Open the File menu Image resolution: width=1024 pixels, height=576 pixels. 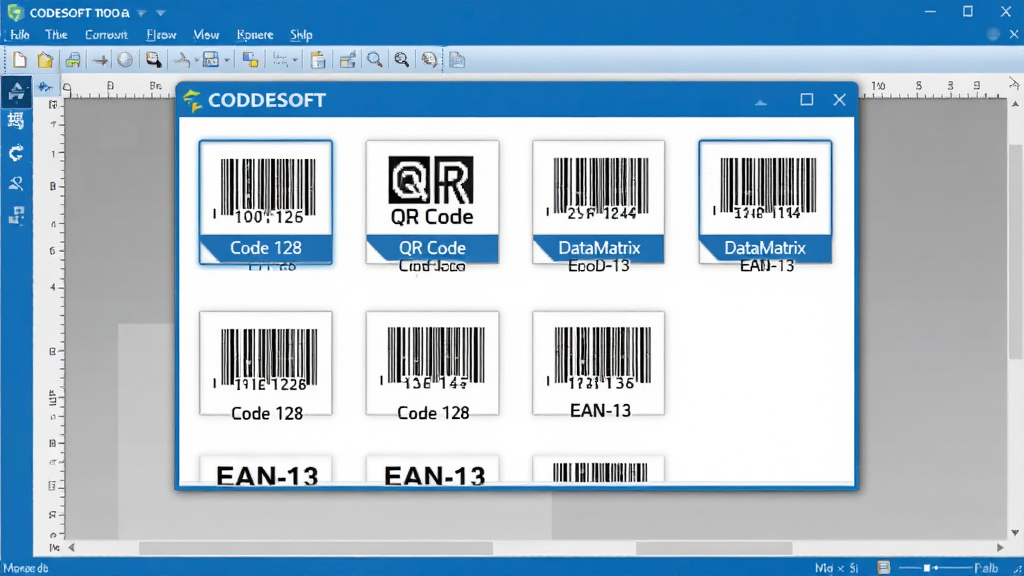(20, 35)
